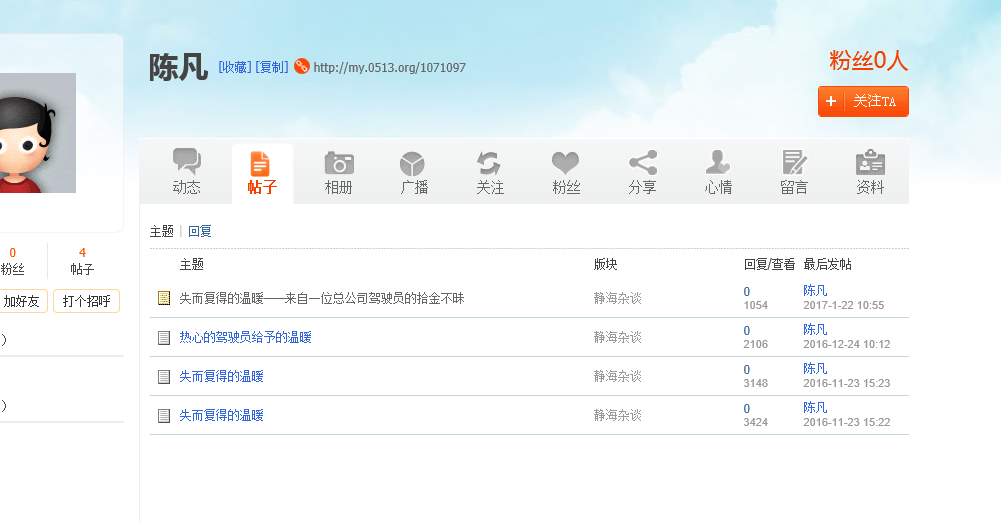
Task: Click the 打个招呼 greet button
Action: click(x=86, y=301)
